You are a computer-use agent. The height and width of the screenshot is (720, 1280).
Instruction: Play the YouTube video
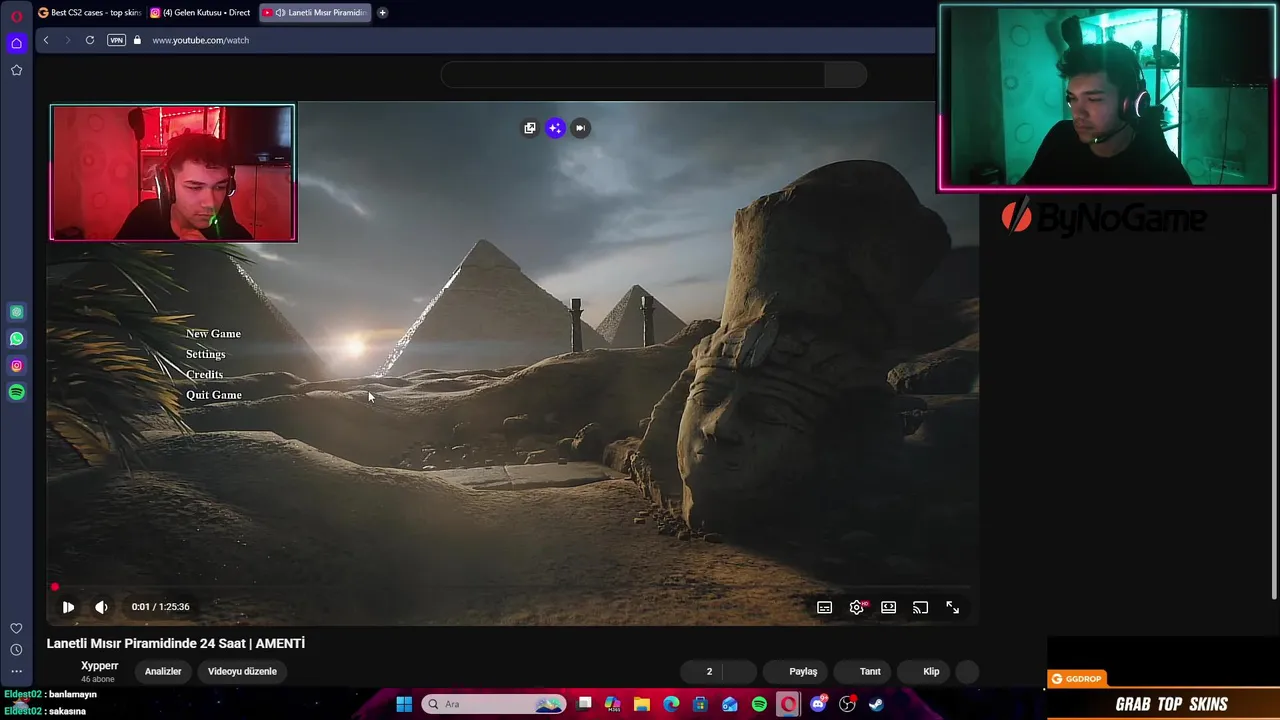pos(68,607)
